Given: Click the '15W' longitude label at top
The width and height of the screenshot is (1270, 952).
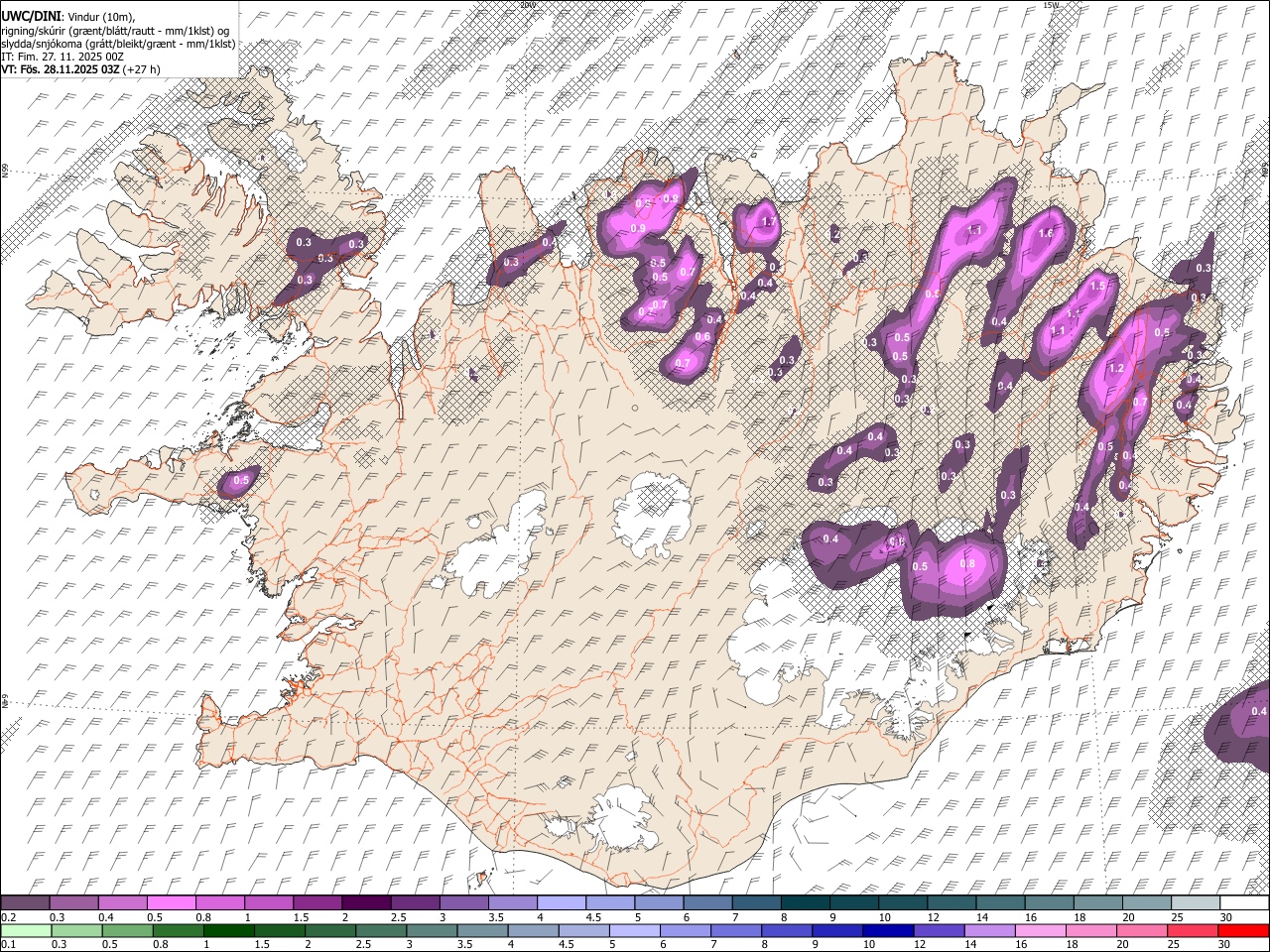Looking at the screenshot, I should point(1051,5).
